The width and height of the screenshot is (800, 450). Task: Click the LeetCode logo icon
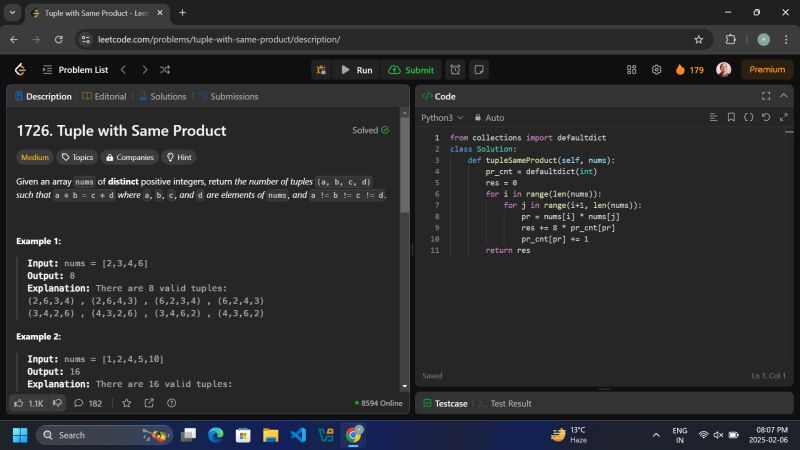(x=20, y=69)
